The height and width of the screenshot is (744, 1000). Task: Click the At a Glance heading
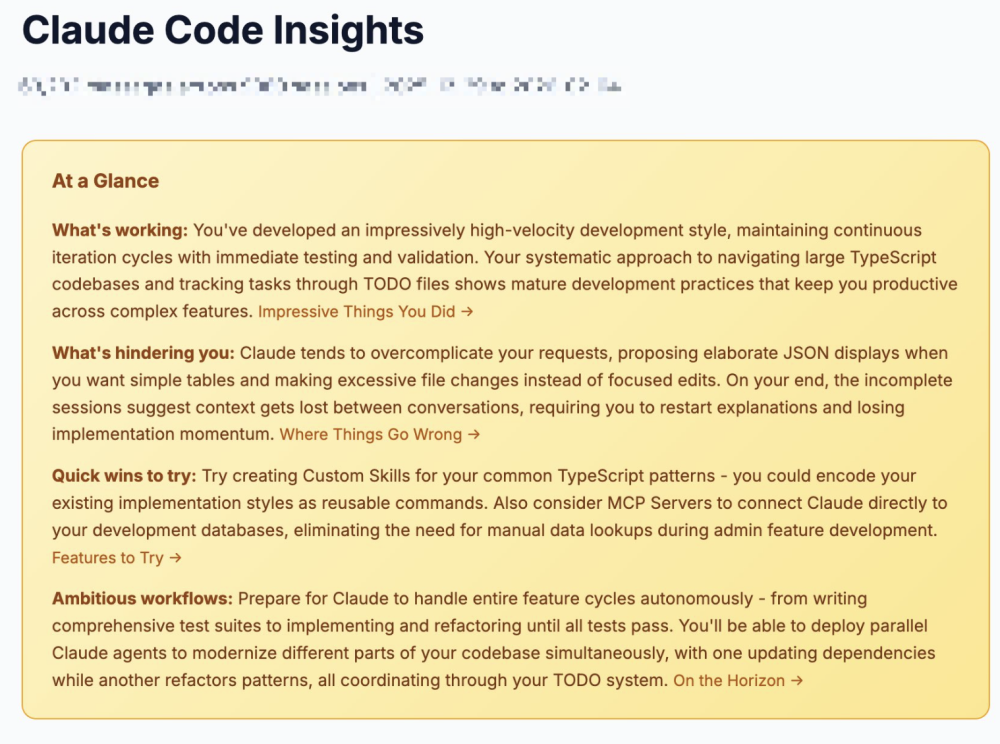click(105, 181)
